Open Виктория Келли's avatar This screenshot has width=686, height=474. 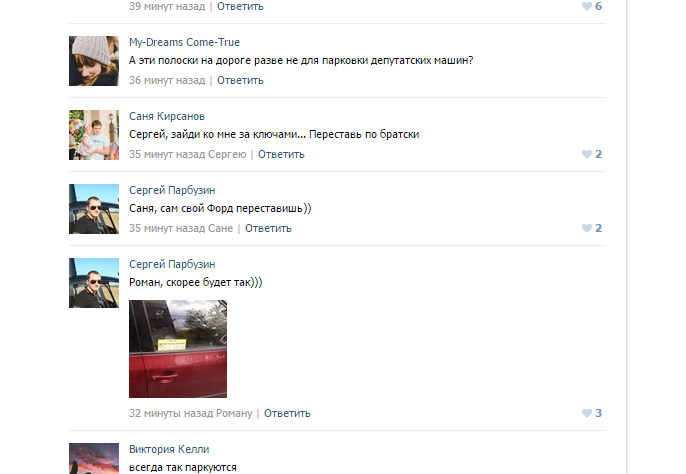click(x=94, y=458)
